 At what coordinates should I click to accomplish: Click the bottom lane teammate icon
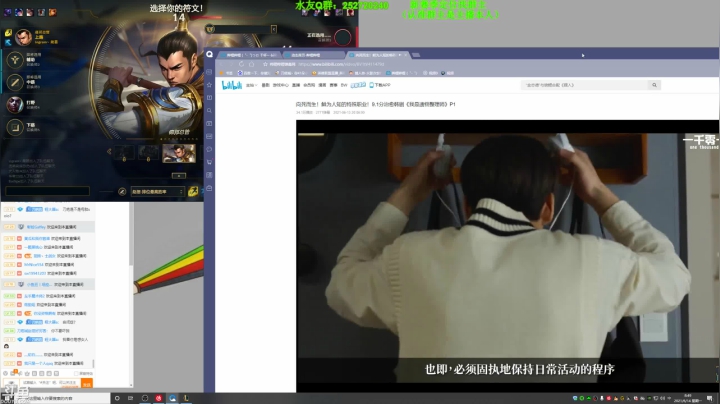click(x=15, y=127)
